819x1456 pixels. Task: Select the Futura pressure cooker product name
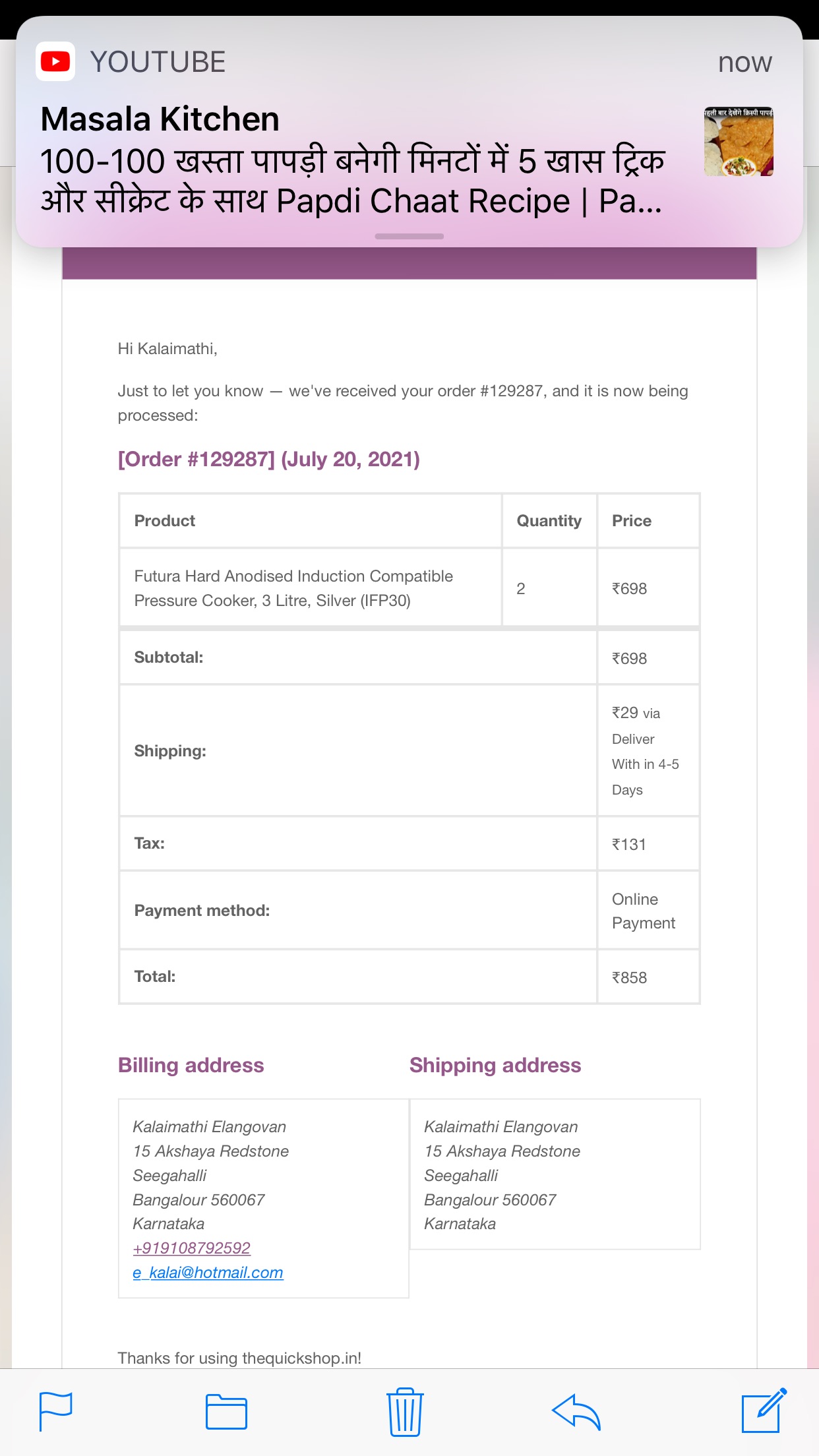[293, 588]
